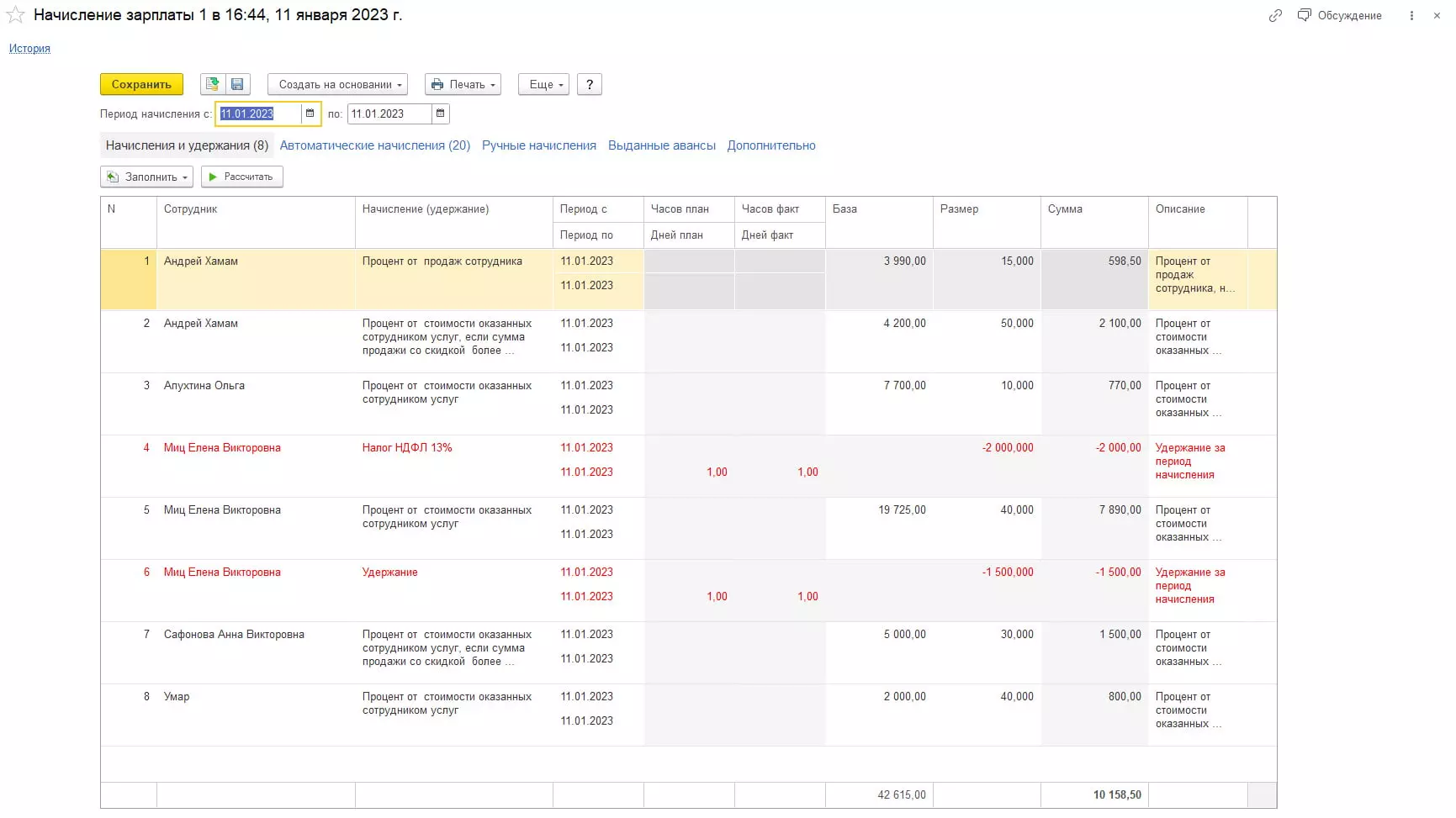Click the Размер column header
This screenshot has height=818, width=1456.
pyautogui.click(x=987, y=222)
